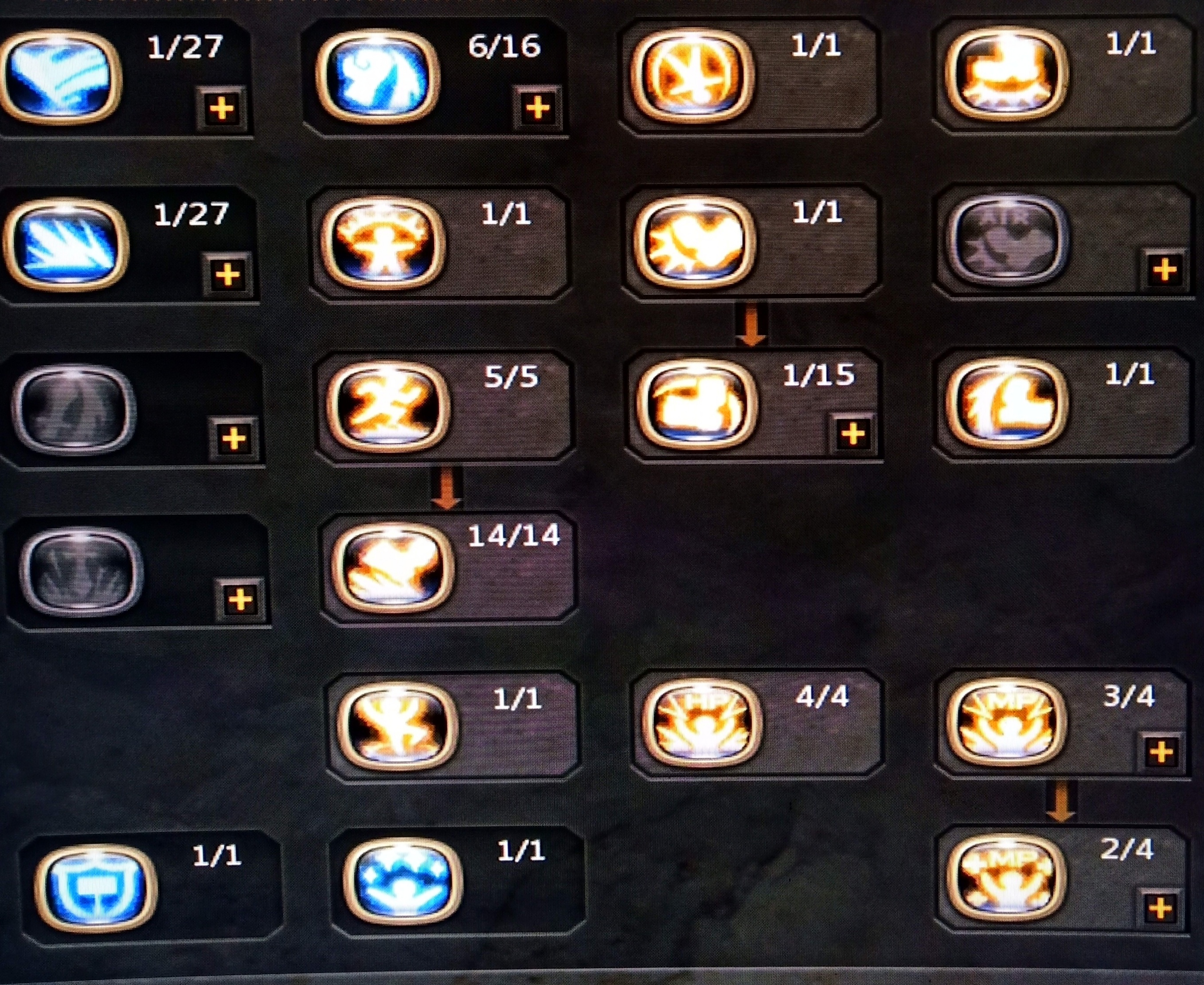Click the plus button for first 1/27 skill

[x=222, y=109]
